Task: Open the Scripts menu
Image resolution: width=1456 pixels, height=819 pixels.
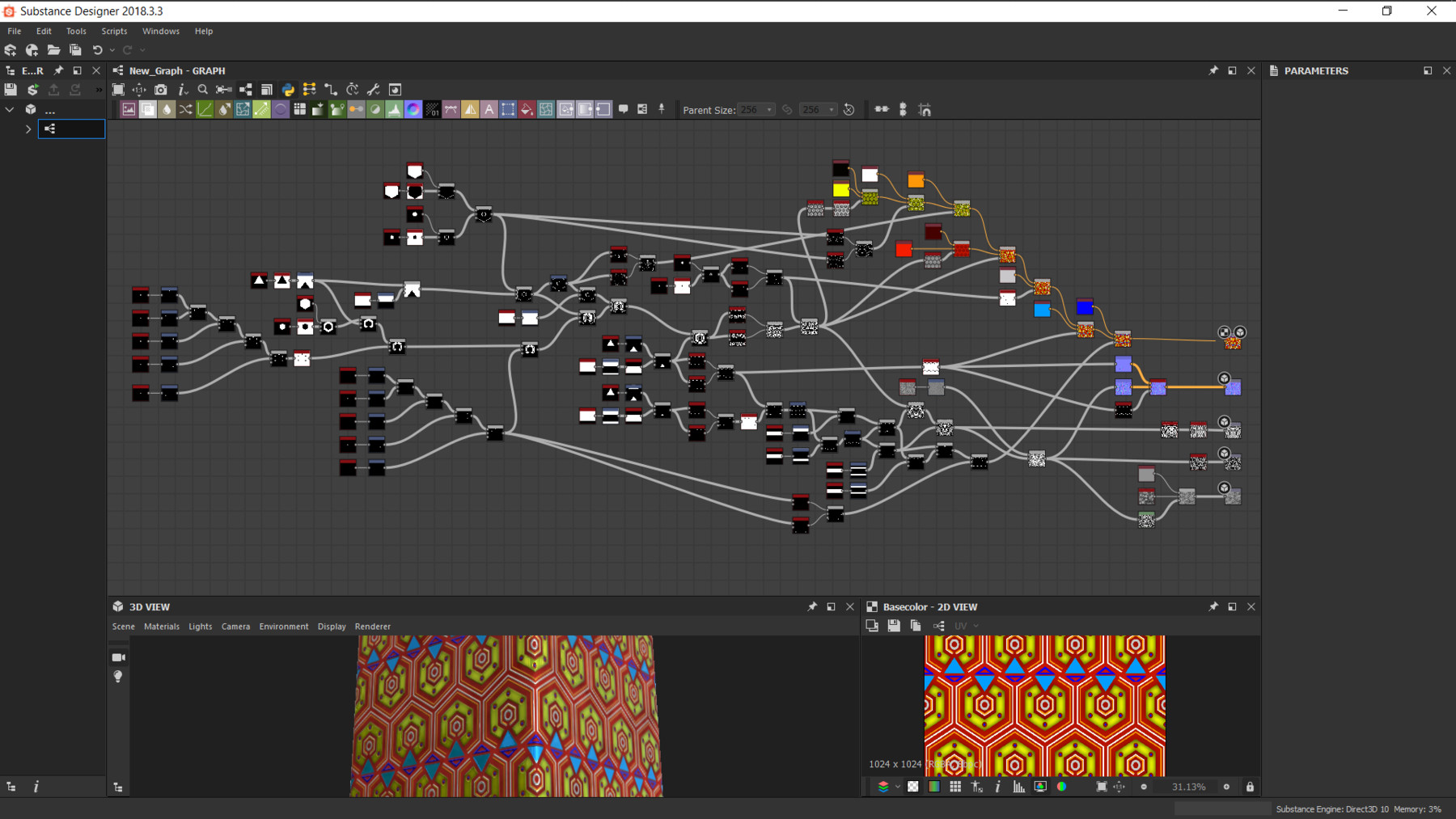Action: (x=113, y=31)
